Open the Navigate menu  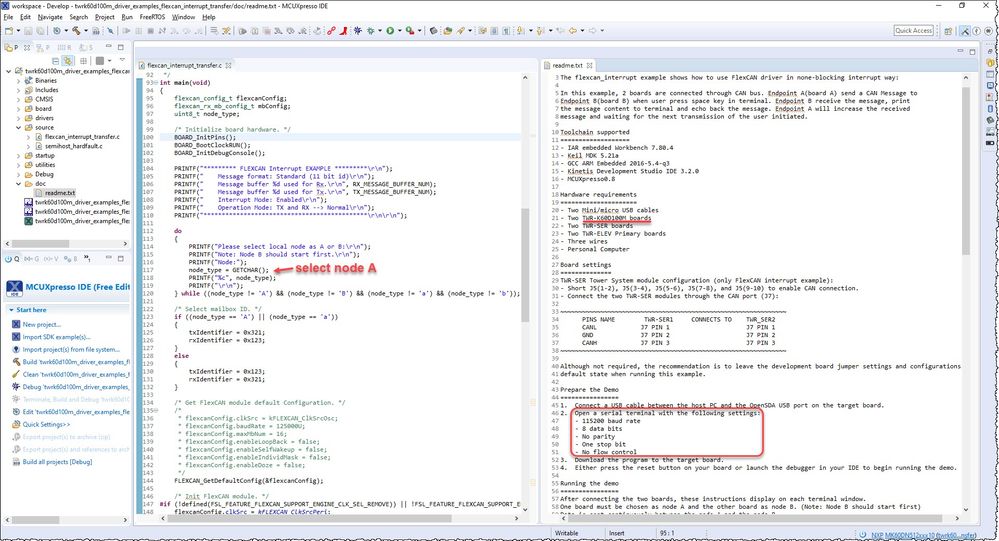(x=50, y=17)
